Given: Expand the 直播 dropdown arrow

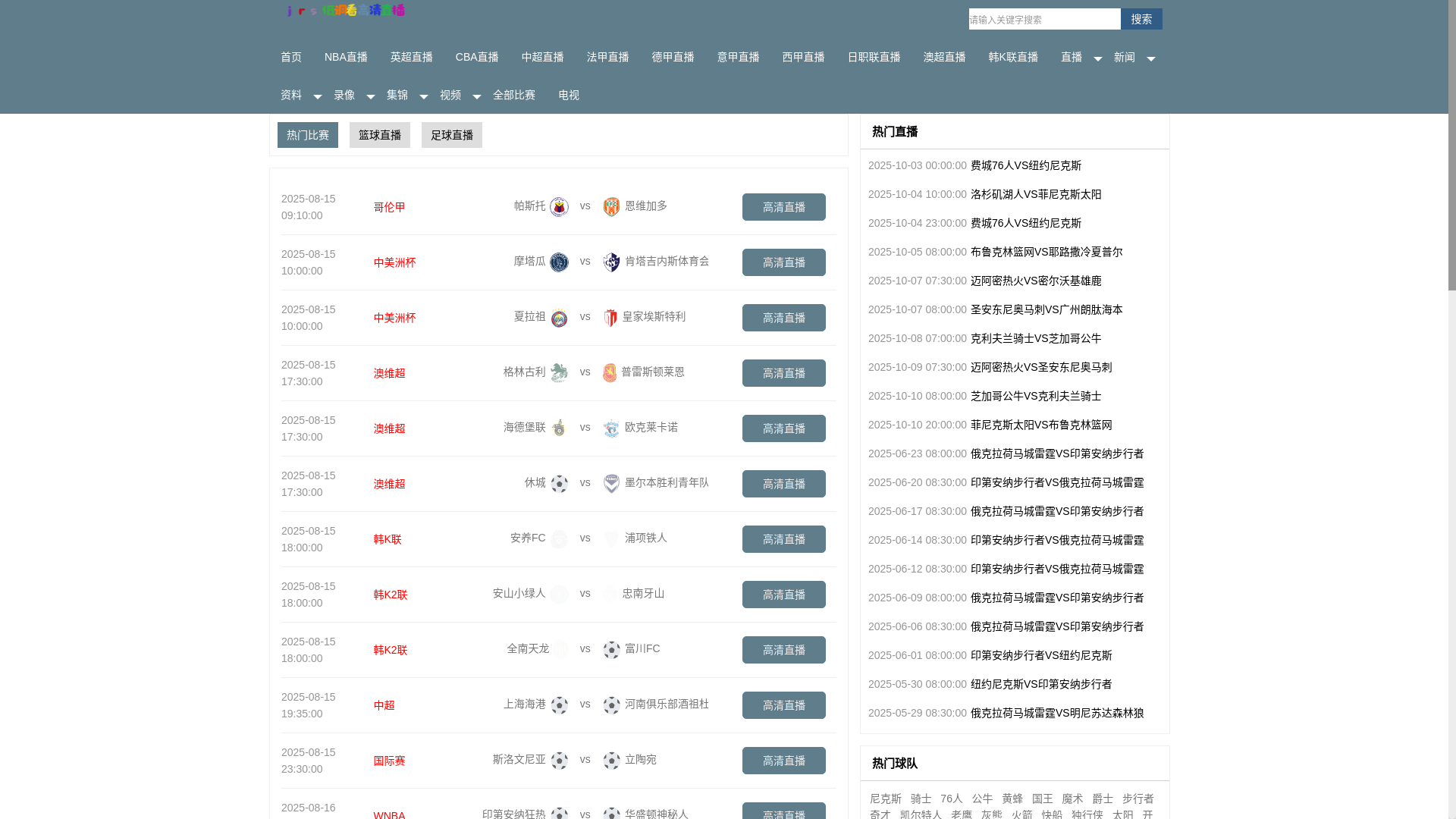Looking at the screenshot, I should point(1097,58).
